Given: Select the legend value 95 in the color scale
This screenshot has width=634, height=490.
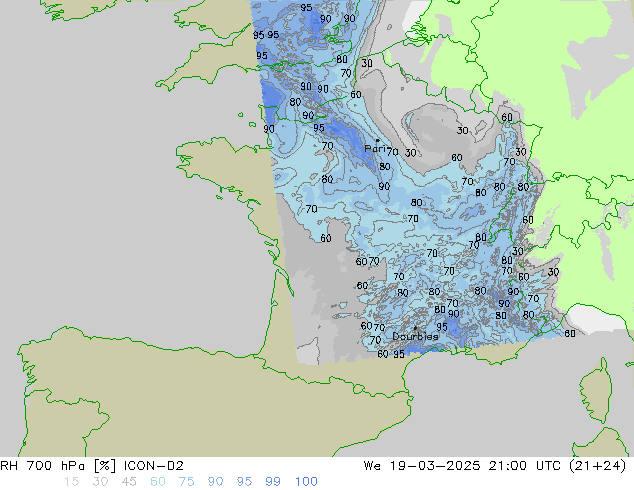Looking at the screenshot, I should (x=244, y=482).
